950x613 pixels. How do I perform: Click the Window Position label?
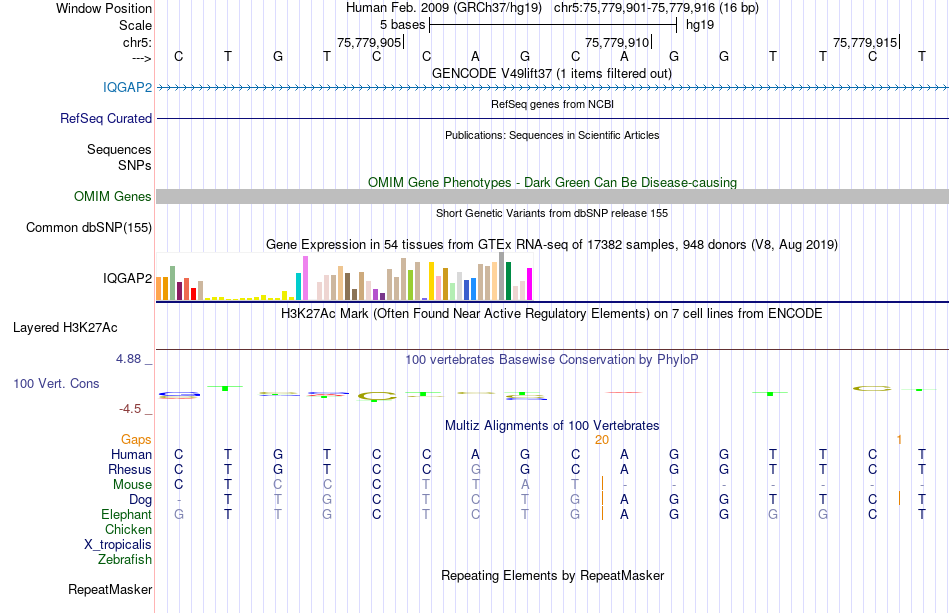pos(104,8)
